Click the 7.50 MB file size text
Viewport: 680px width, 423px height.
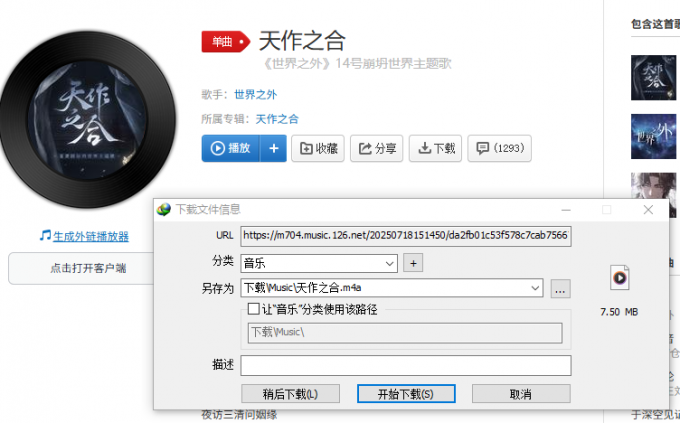tap(619, 312)
